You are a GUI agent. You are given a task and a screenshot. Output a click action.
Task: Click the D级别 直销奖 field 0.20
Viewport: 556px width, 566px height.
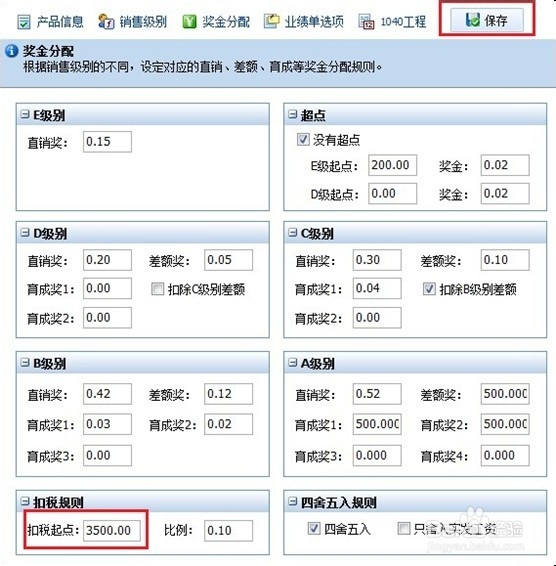107,260
